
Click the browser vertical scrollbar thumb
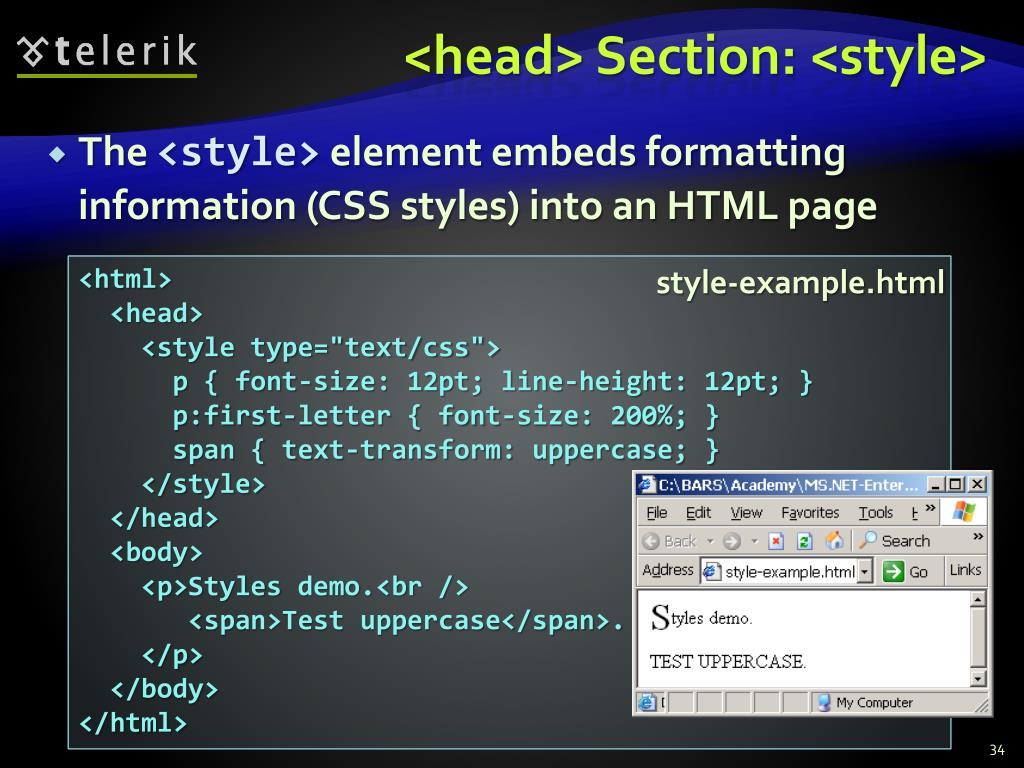click(x=978, y=639)
